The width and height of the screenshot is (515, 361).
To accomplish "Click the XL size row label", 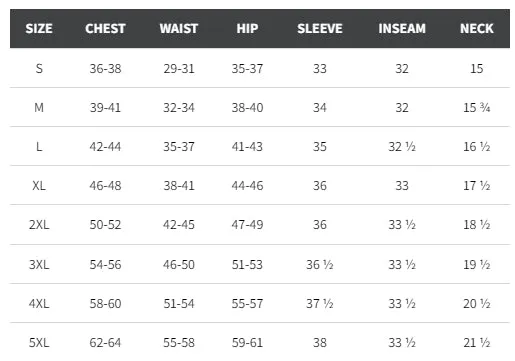I will [x=39, y=186].
